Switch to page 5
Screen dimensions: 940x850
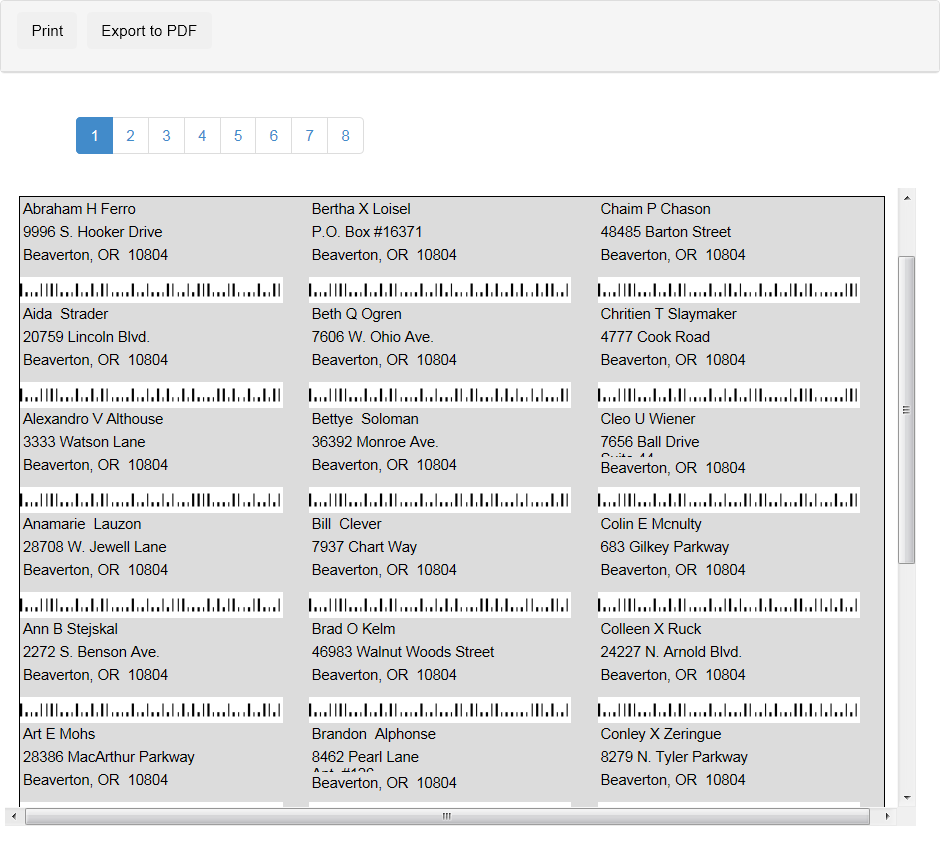coord(238,136)
